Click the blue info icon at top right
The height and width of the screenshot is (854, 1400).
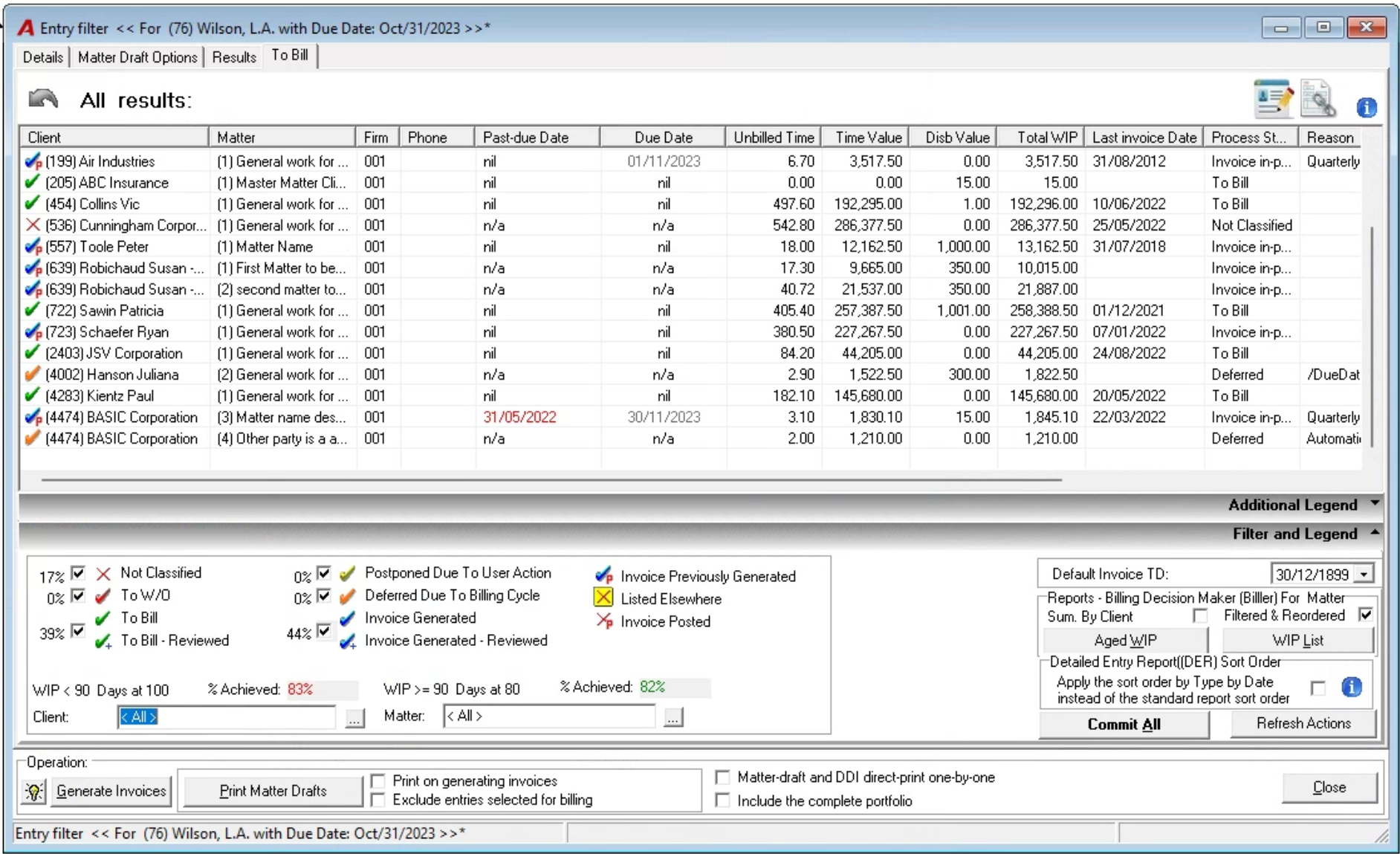tap(1367, 108)
